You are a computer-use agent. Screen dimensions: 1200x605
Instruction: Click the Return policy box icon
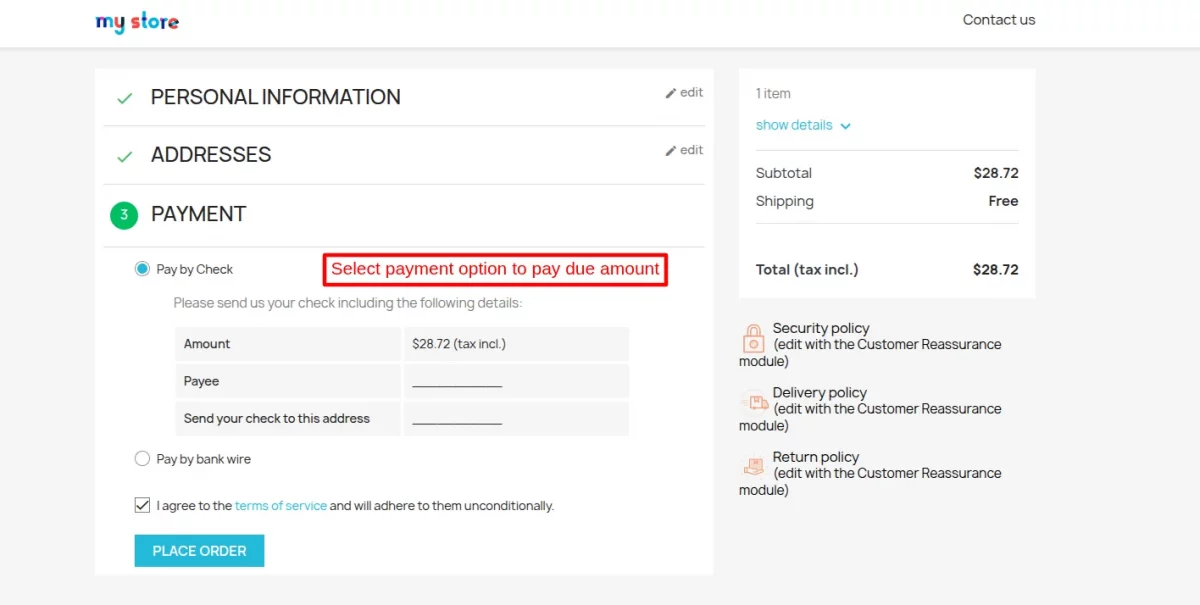coord(753,466)
